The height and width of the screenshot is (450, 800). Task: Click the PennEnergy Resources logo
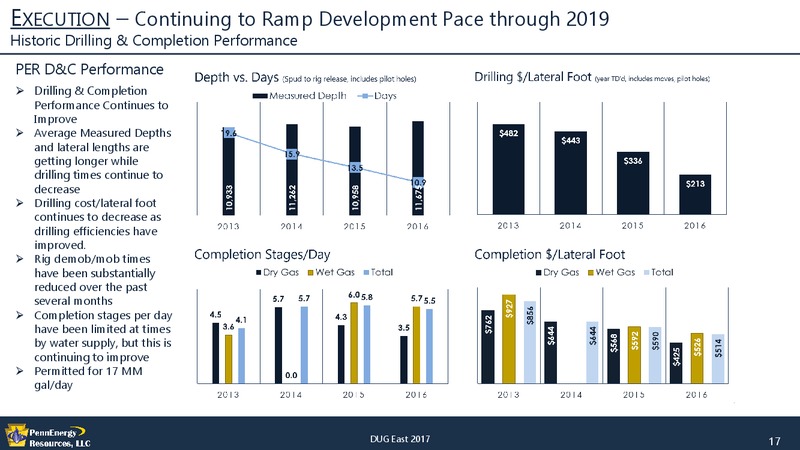coord(47,437)
